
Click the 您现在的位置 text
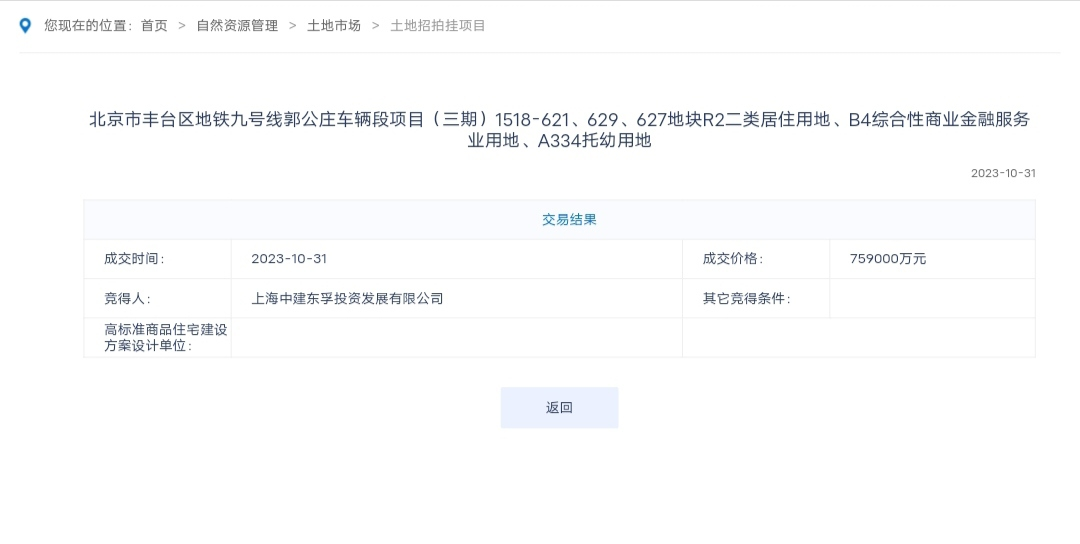pyautogui.click(x=88, y=26)
